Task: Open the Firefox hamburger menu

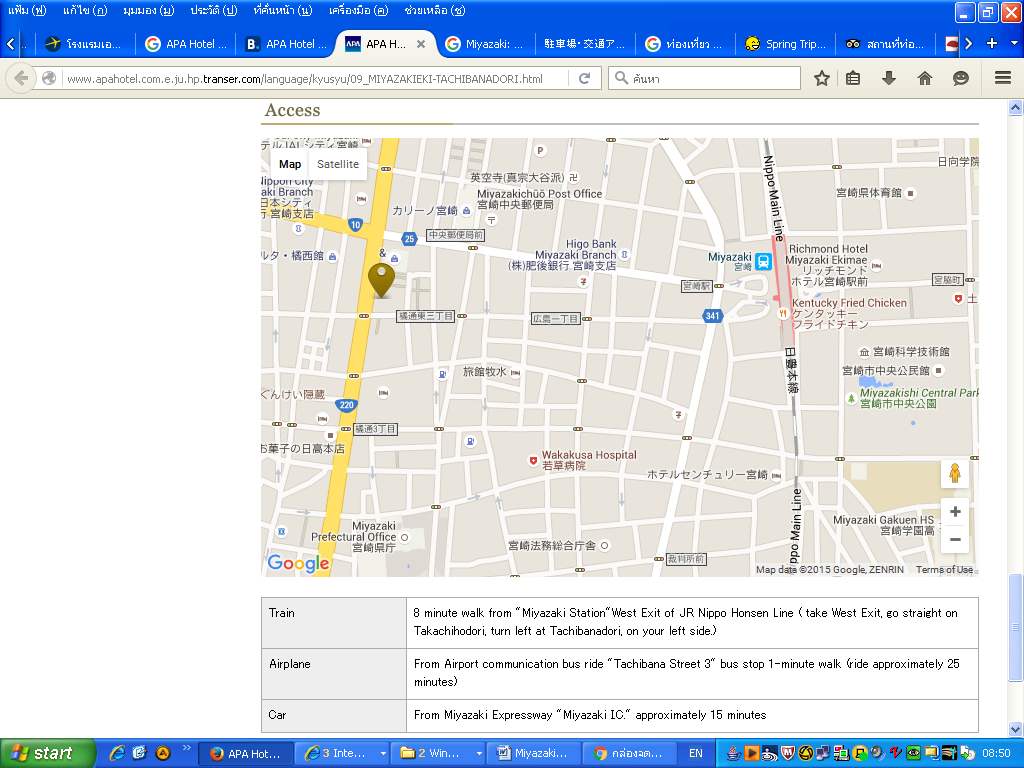Action: pos(1003,78)
